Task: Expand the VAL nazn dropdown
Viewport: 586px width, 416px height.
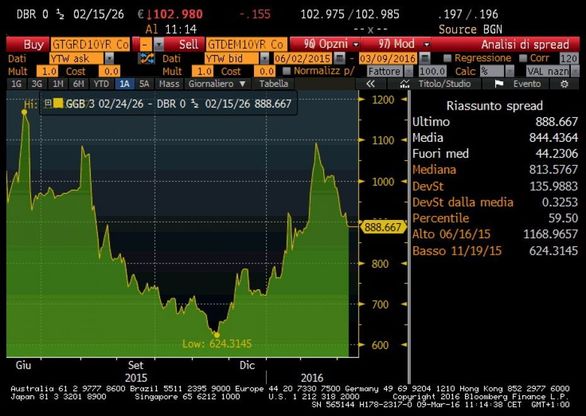Action: (575, 71)
